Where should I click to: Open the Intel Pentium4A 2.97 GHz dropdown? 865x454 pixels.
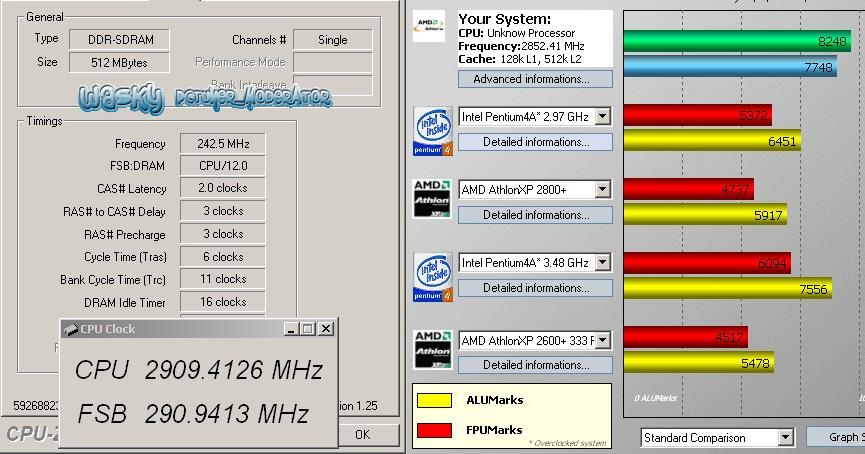(x=603, y=116)
